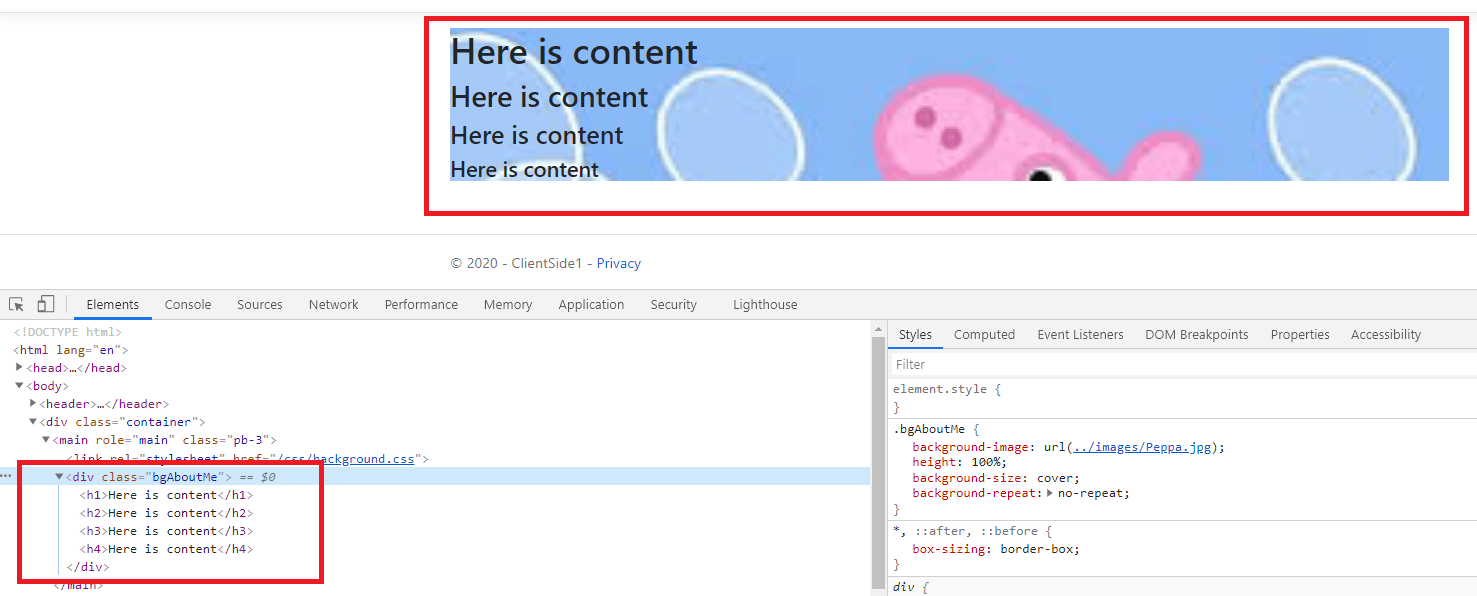
Task: Collapse the main role element node
Action: coord(46,440)
